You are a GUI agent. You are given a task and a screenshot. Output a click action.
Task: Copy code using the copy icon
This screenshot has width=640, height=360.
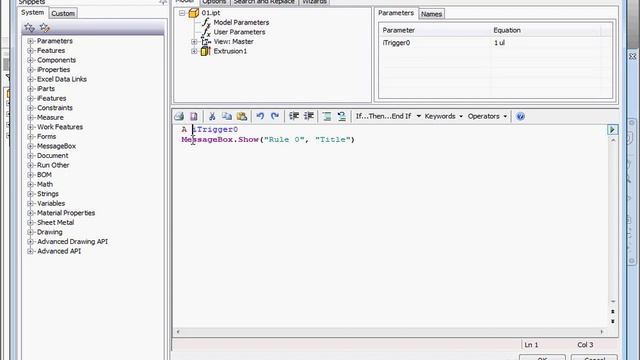coord(227,116)
